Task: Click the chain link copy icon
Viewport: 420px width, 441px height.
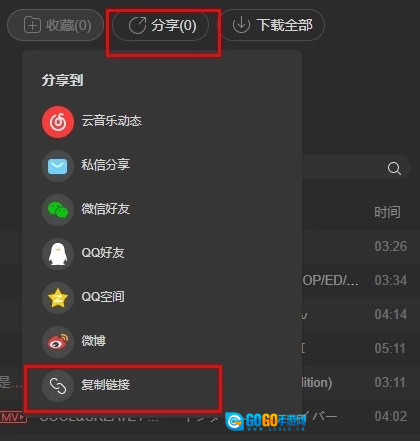Action: (58, 386)
